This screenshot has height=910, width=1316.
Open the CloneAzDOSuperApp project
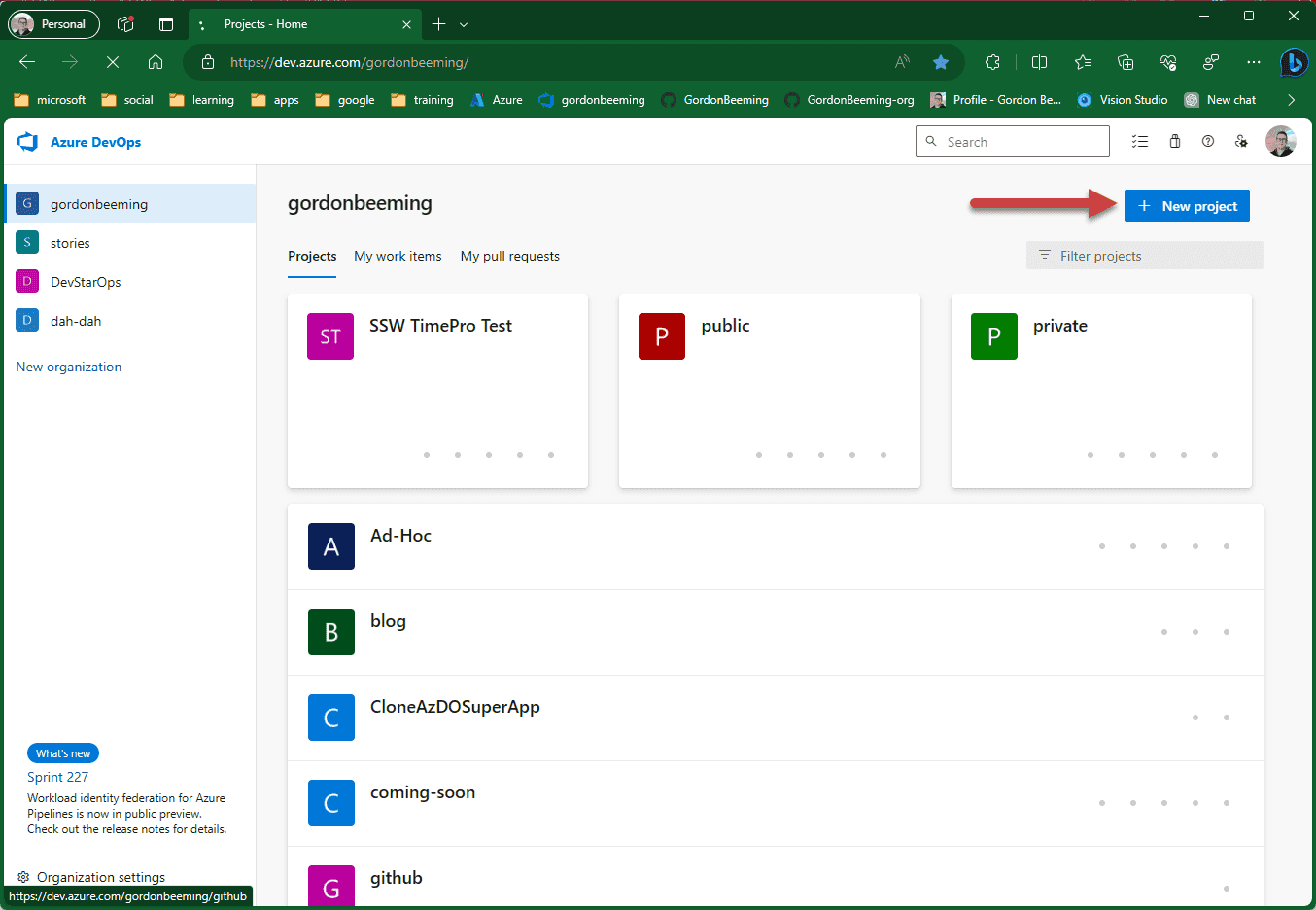click(455, 708)
